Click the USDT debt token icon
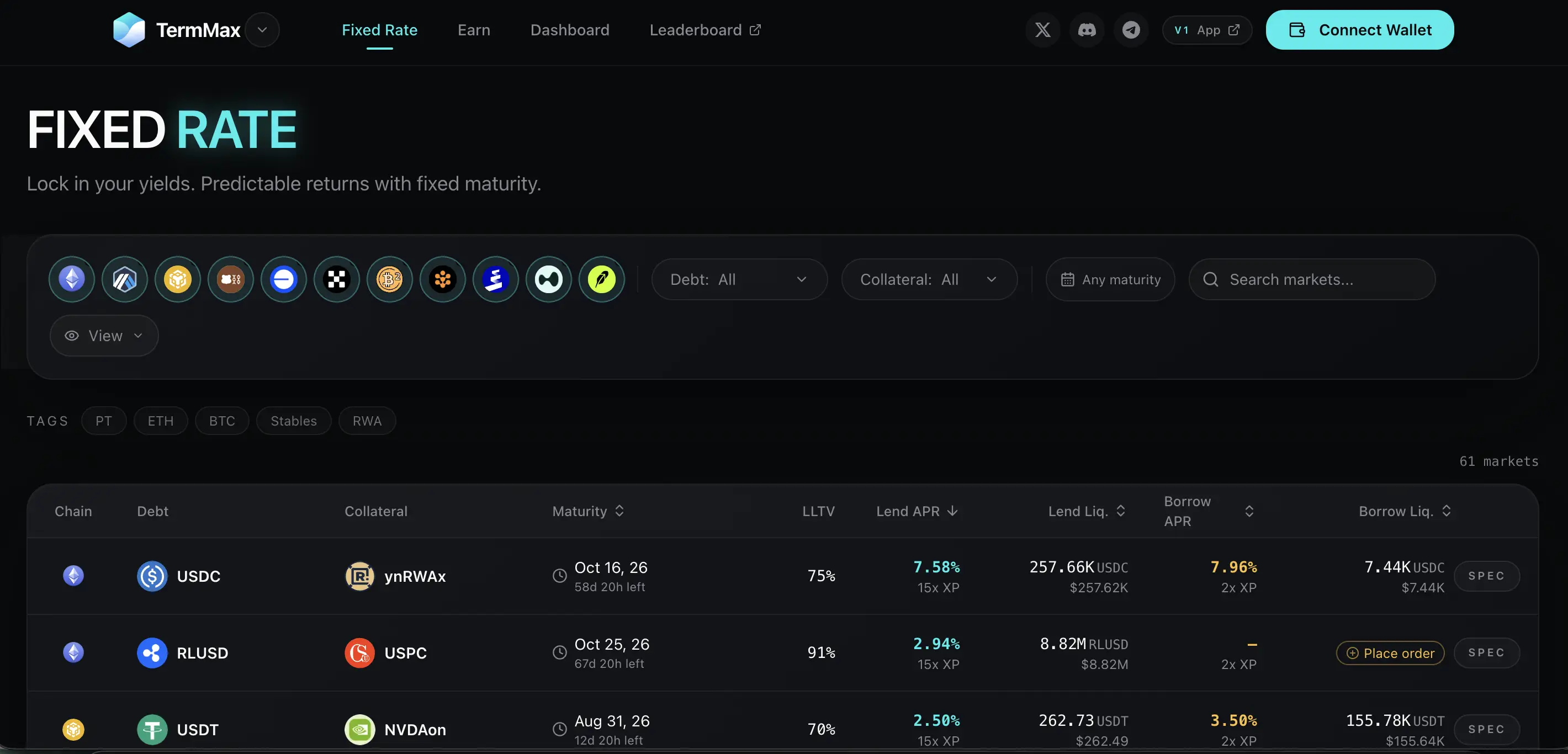This screenshot has width=1568, height=754. pyautogui.click(x=152, y=729)
